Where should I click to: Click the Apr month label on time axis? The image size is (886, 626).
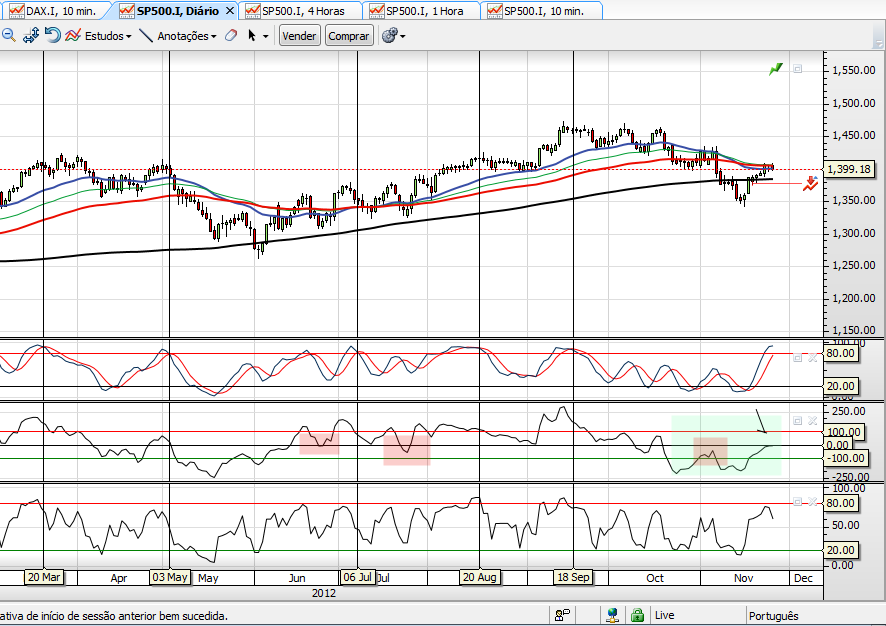coord(119,578)
